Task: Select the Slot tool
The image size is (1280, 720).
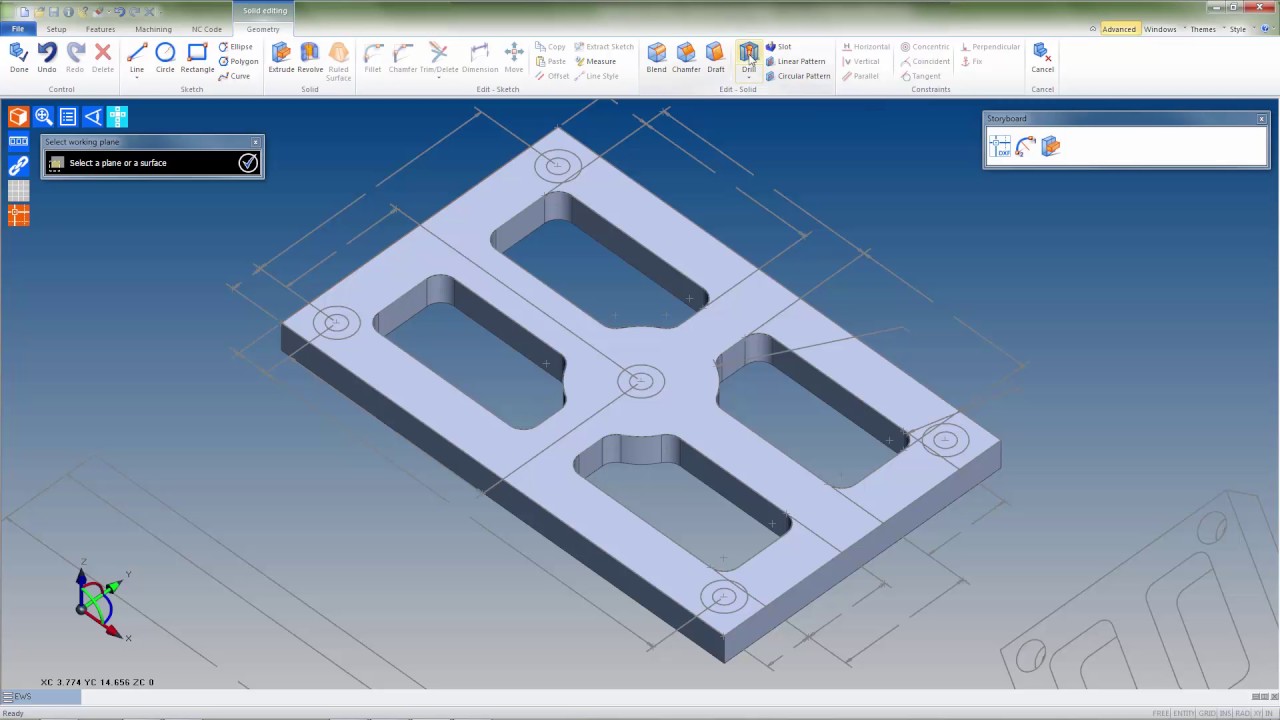Action: [778, 47]
